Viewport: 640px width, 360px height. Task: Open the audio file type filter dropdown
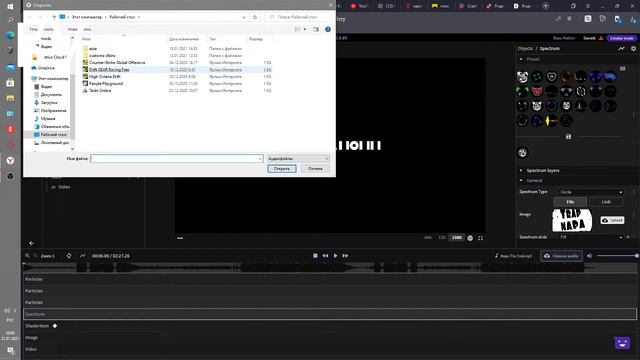point(298,158)
